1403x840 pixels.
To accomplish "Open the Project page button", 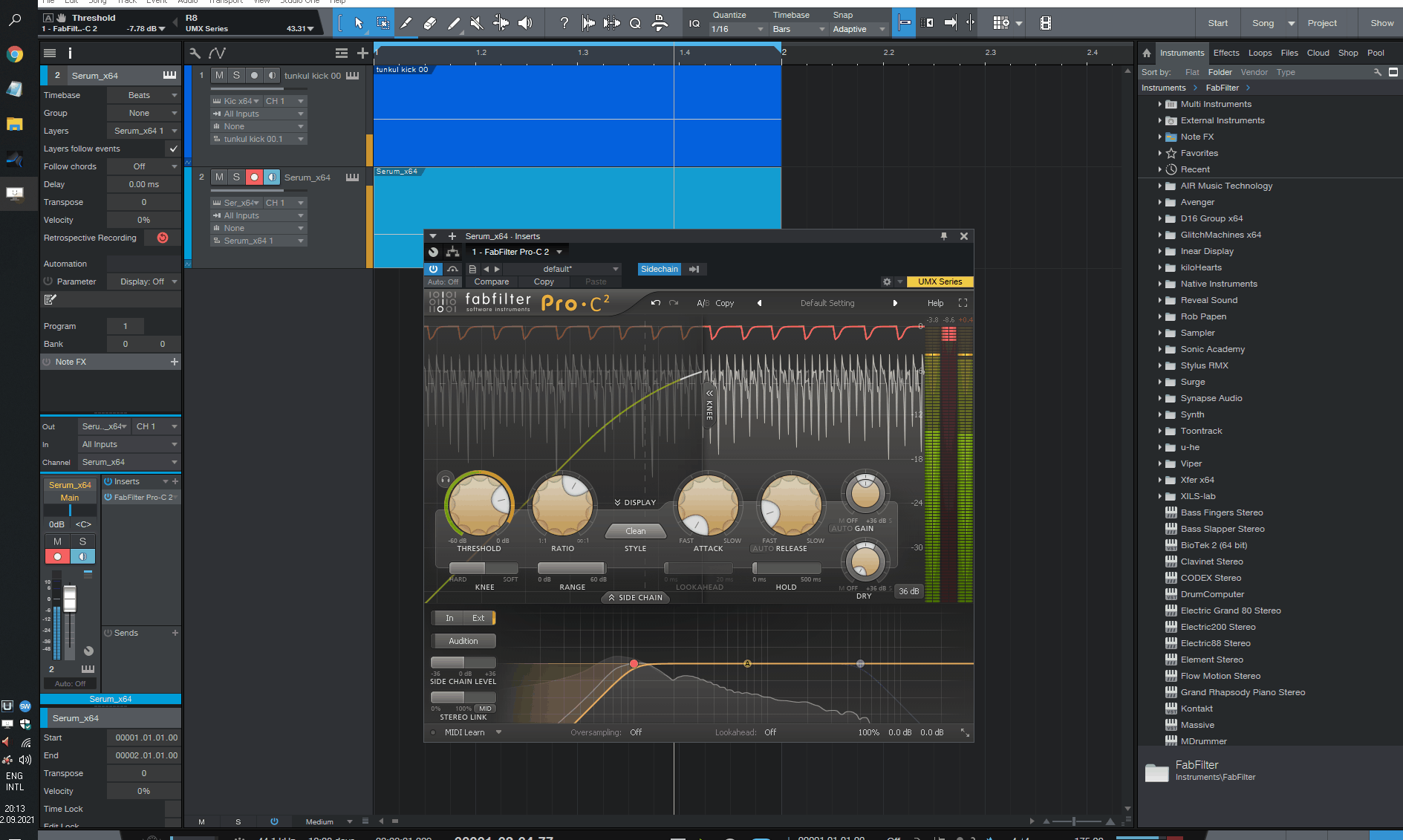I will pyautogui.click(x=1322, y=23).
